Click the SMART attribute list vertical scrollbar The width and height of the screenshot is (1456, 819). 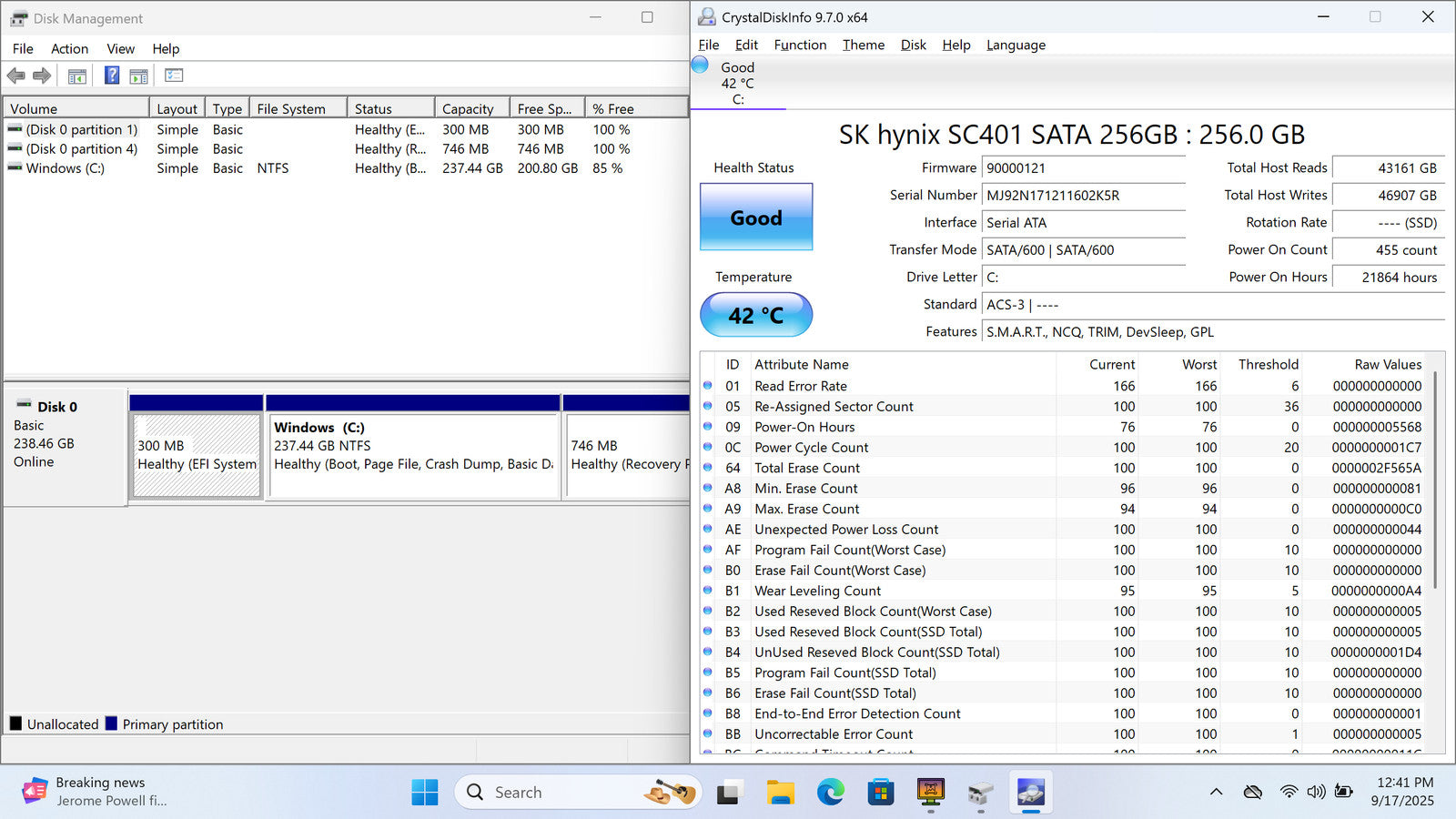1436,478
